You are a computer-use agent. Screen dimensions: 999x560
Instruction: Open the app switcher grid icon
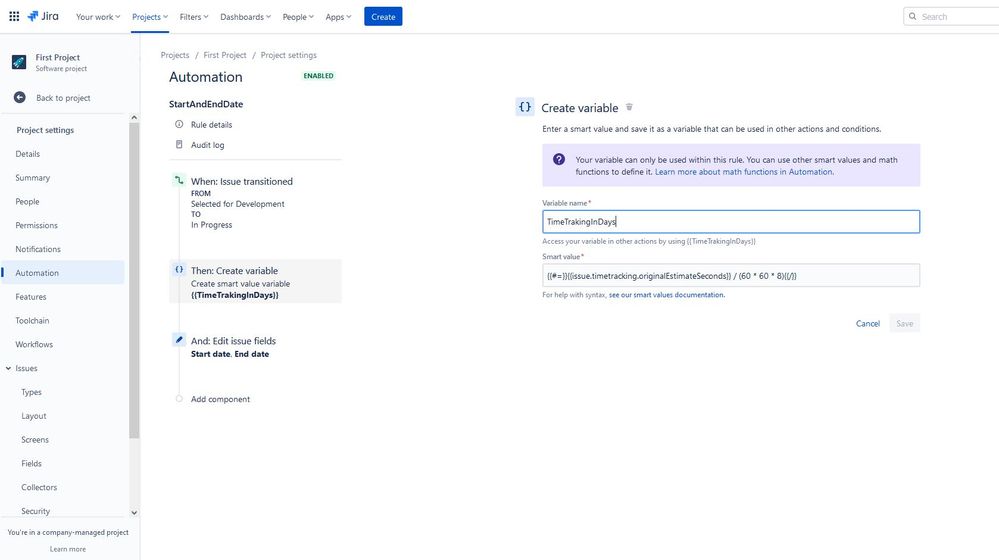[x=14, y=17]
